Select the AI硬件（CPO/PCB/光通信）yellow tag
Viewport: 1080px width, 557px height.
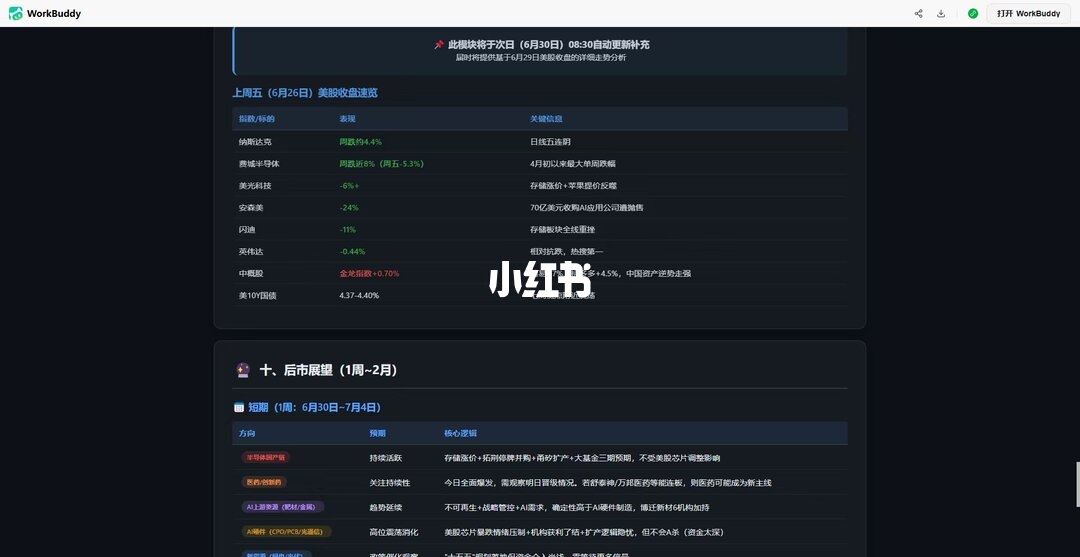[286, 532]
